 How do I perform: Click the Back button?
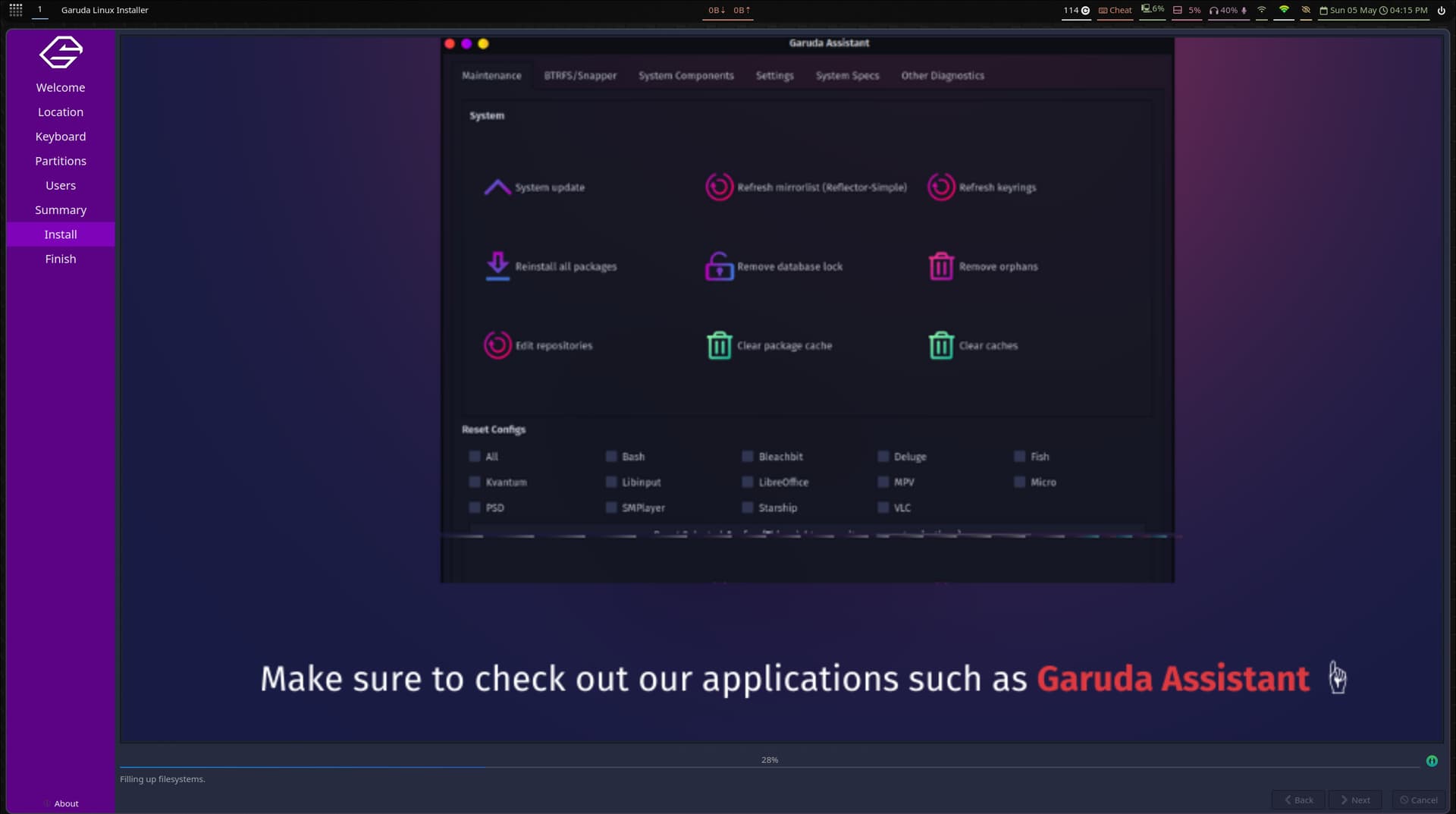click(x=1298, y=800)
